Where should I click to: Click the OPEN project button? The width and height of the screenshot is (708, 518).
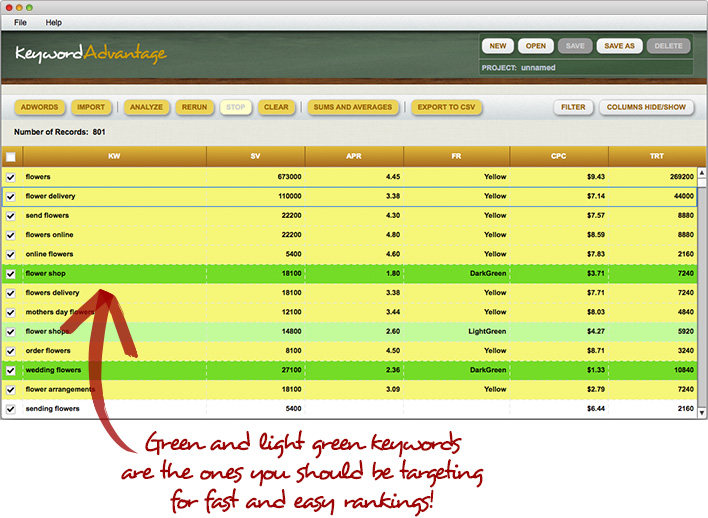coord(536,46)
